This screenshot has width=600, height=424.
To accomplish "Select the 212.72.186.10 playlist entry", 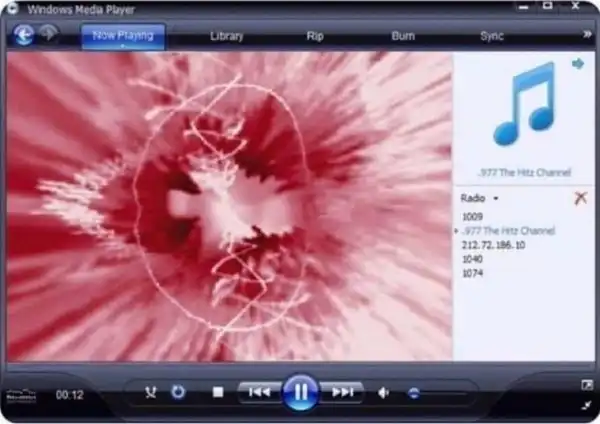I will coord(494,244).
